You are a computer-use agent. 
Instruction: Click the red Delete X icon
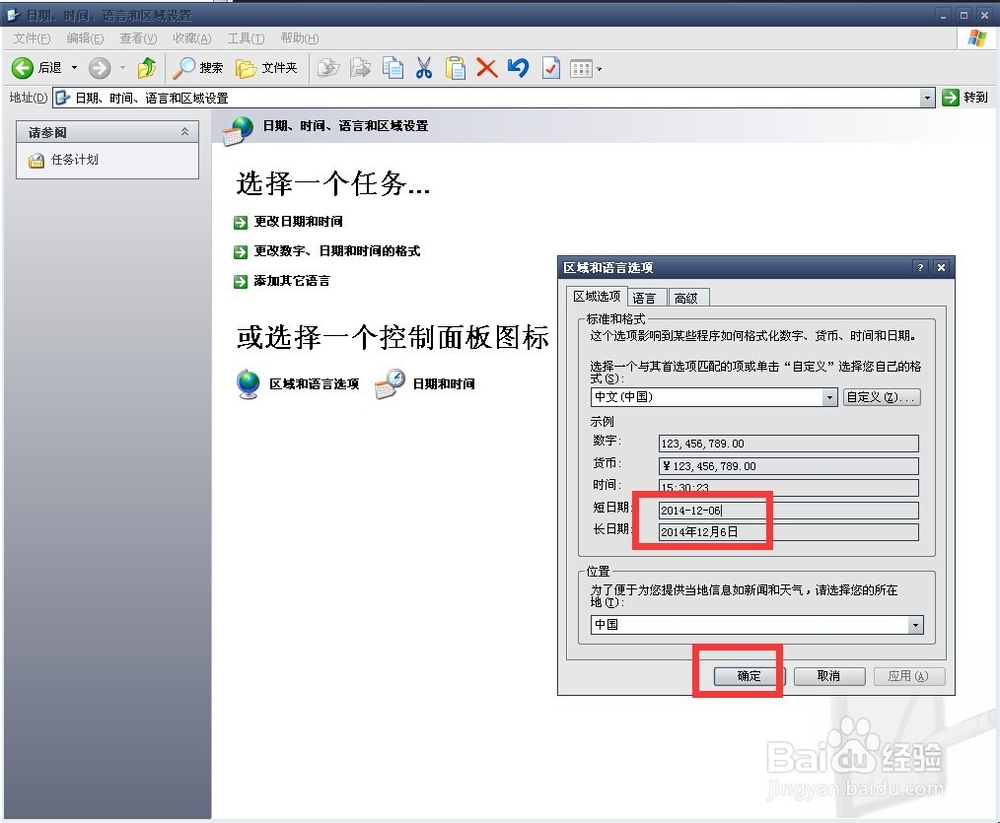[487, 68]
